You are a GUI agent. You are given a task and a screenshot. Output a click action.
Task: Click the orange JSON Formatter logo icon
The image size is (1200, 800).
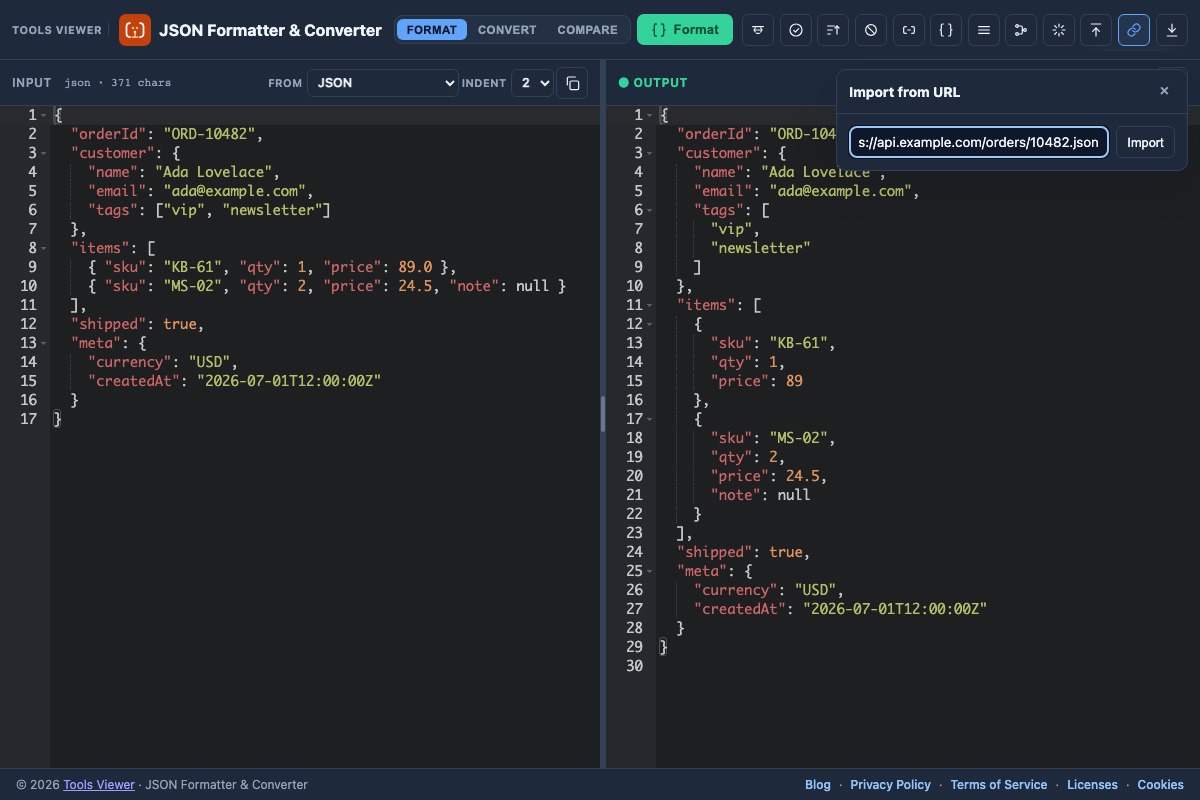(134, 30)
